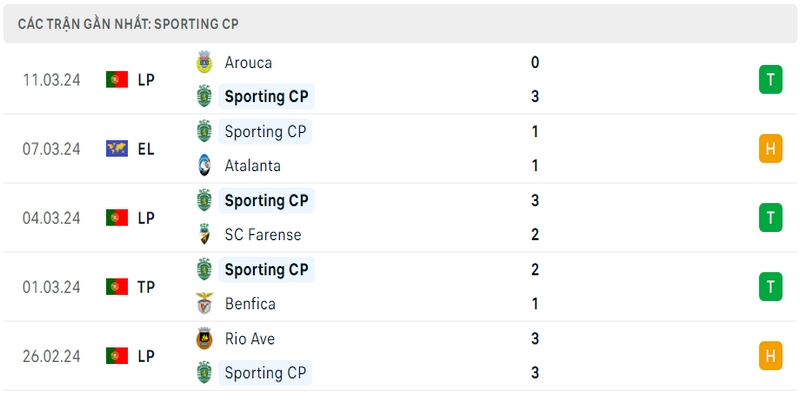The height and width of the screenshot is (400, 800).
Task: Click the green T badge for Arouca match
Action: click(770, 79)
